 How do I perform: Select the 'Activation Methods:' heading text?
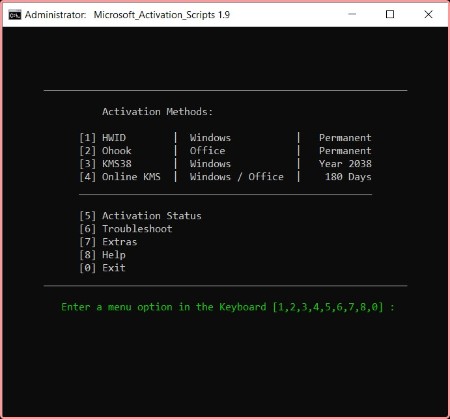click(157, 112)
